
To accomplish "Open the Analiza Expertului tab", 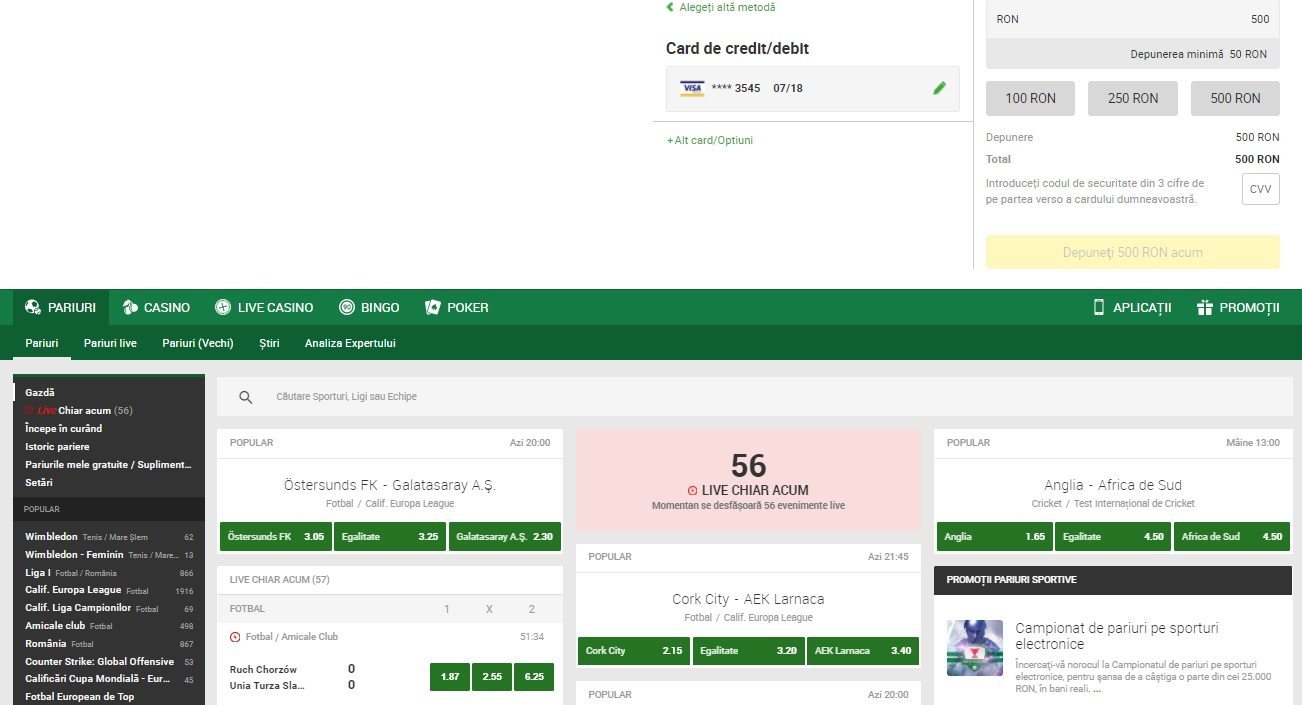I will (x=350, y=343).
